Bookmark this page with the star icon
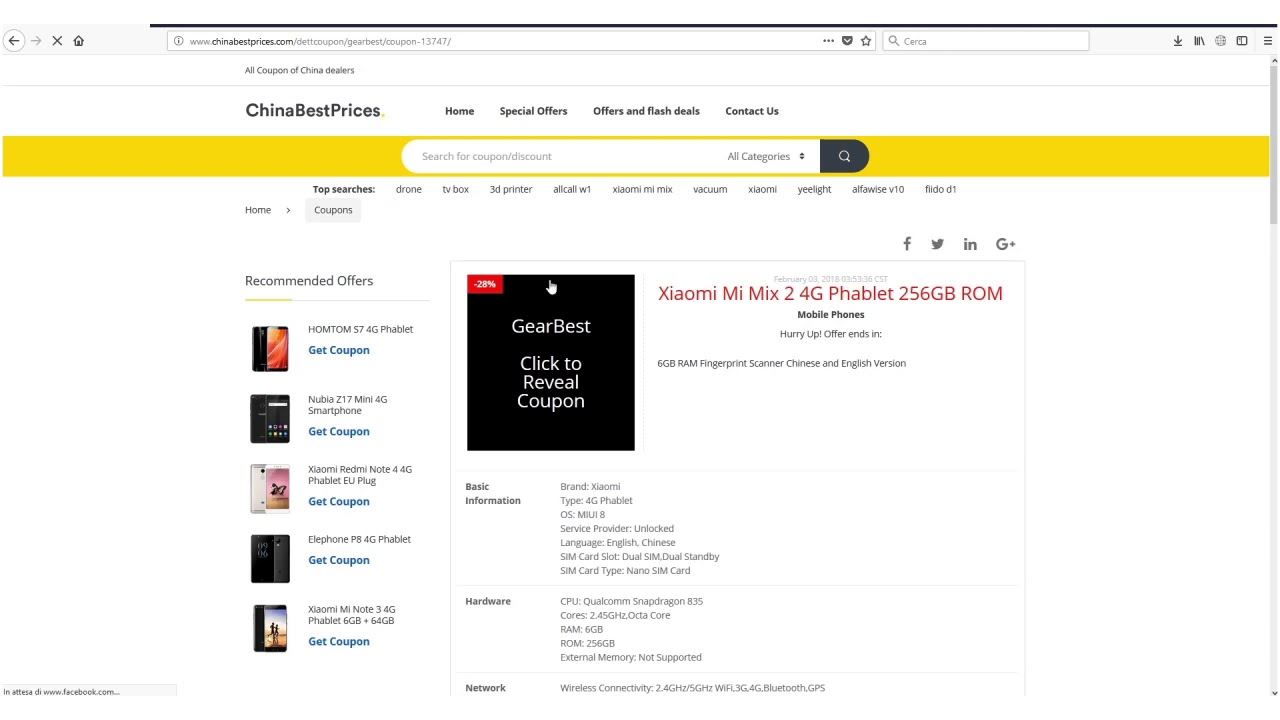 click(x=866, y=41)
